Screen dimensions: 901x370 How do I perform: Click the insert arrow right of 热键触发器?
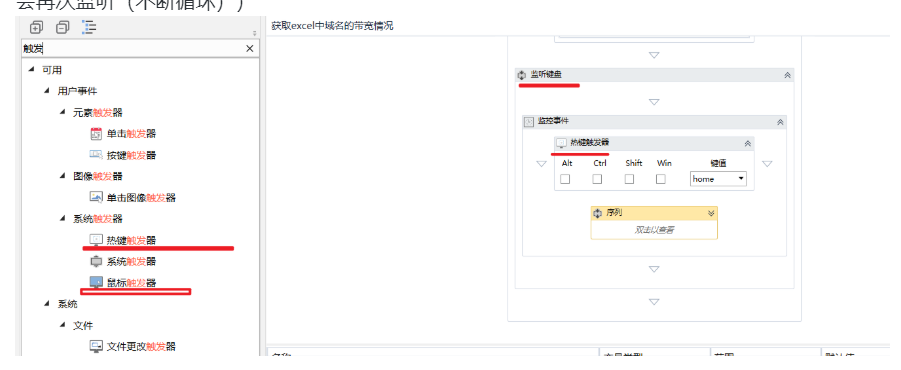[x=767, y=164]
